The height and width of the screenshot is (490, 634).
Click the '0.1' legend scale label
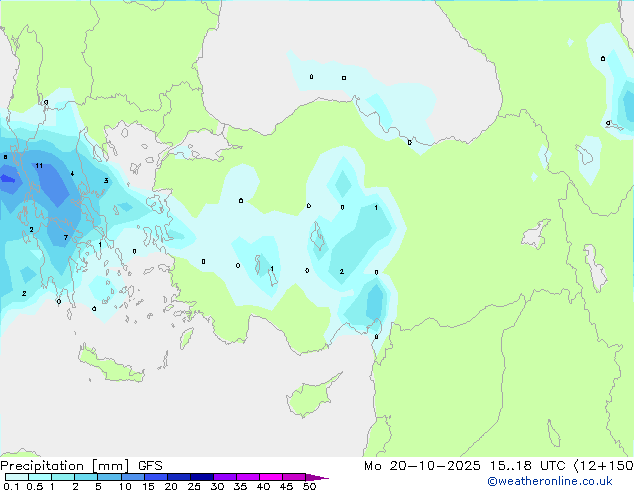[11, 486]
